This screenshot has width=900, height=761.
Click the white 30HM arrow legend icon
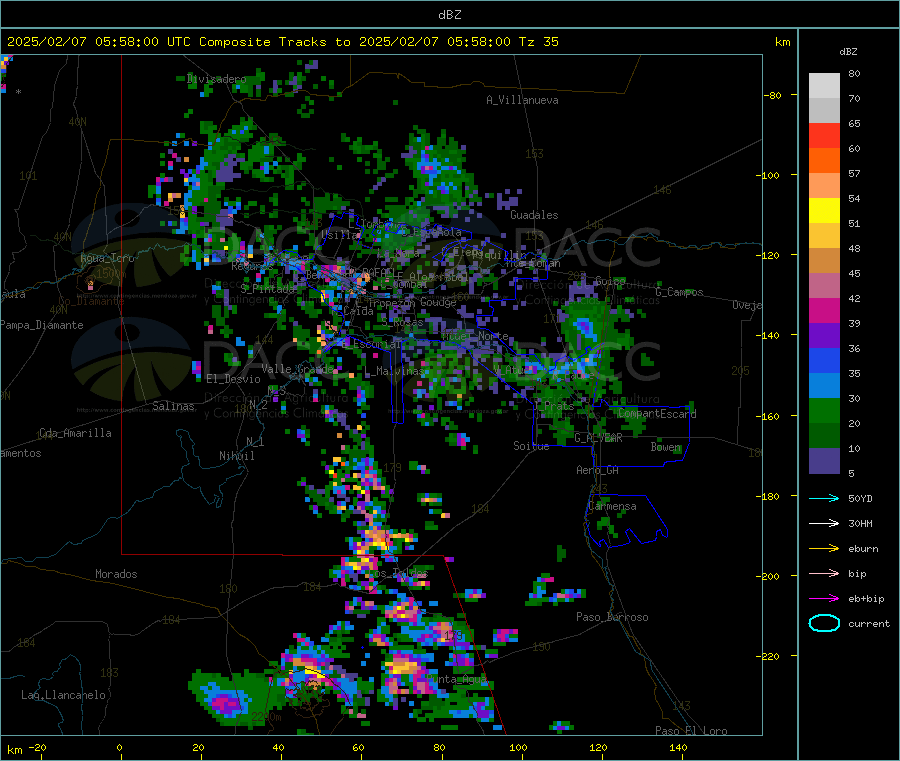click(x=824, y=523)
